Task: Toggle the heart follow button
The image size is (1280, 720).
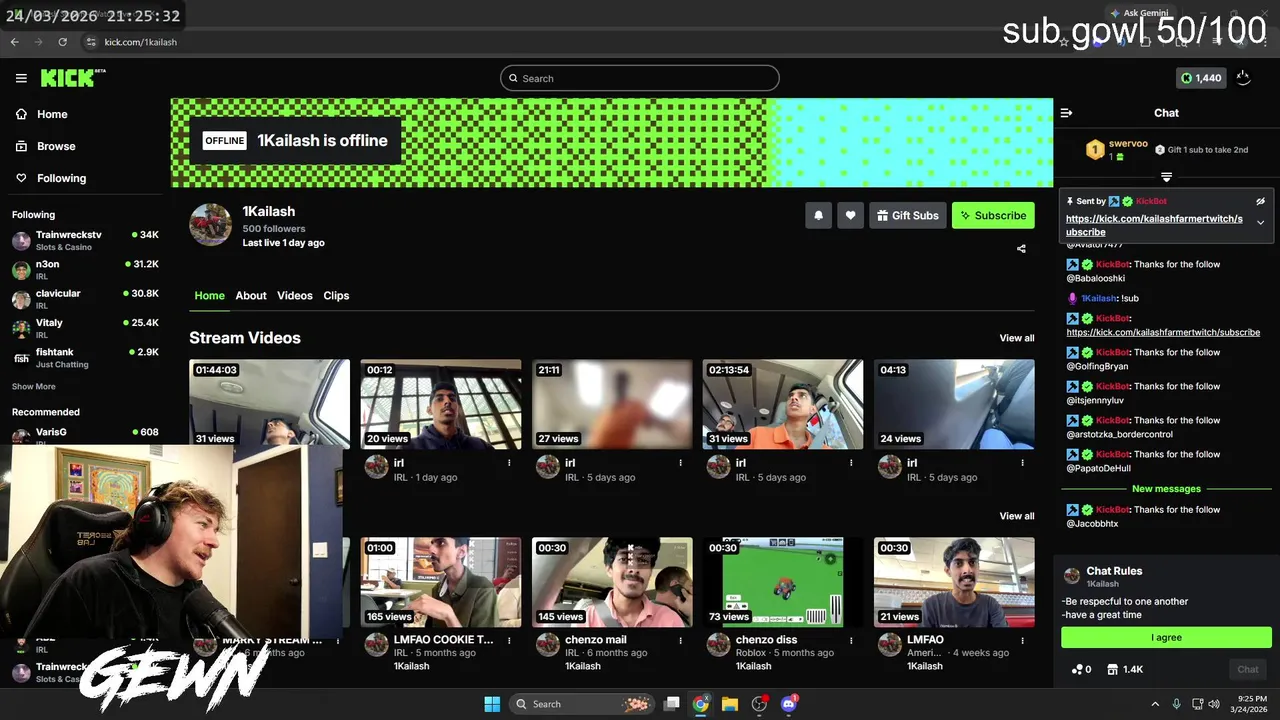Action: pyautogui.click(x=850, y=215)
